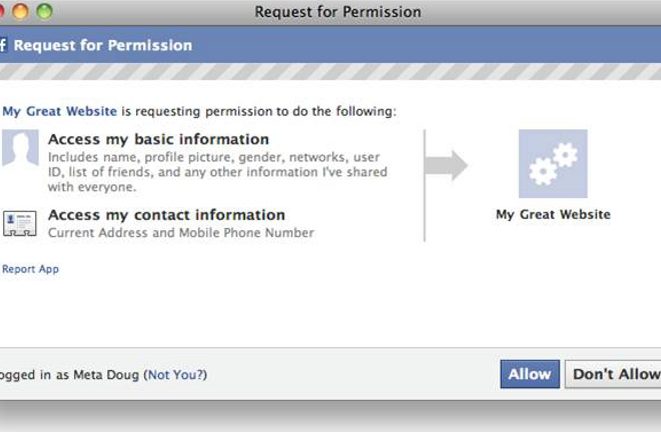The image size is (661, 432).
Task: Click the Facebook logo in the blue header
Action: [x=3, y=45]
